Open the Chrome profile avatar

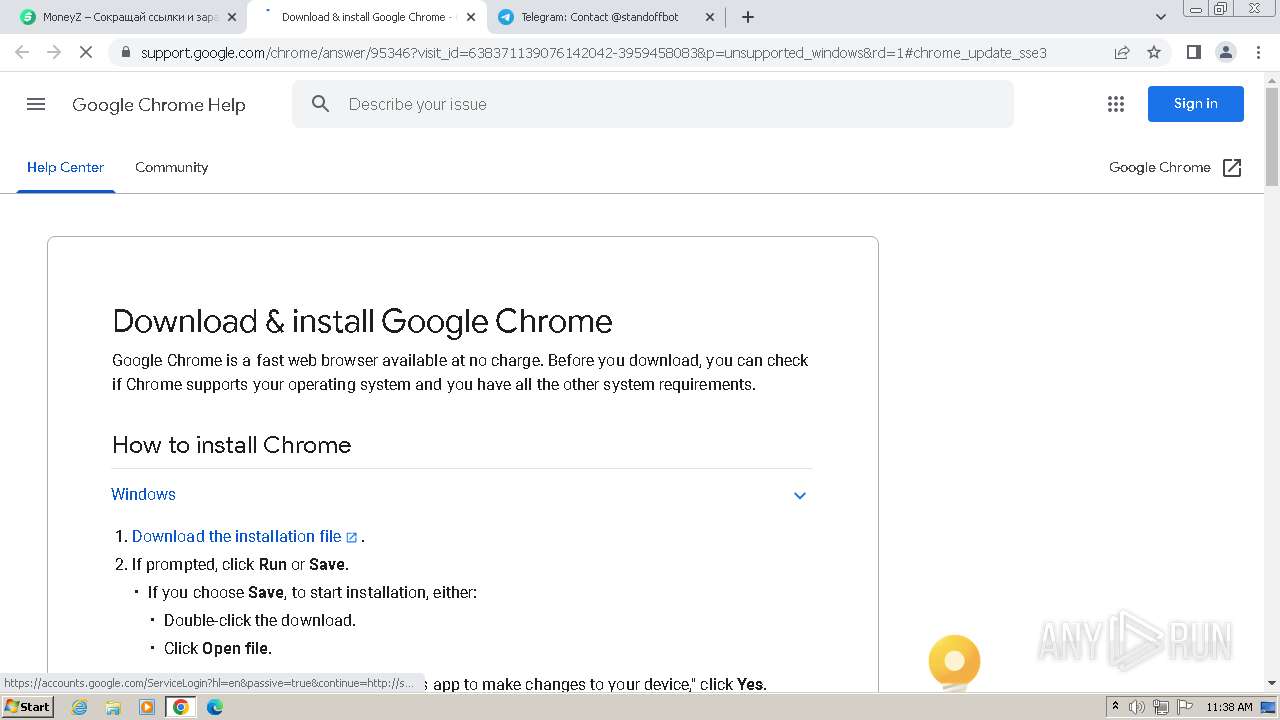(1226, 52)
